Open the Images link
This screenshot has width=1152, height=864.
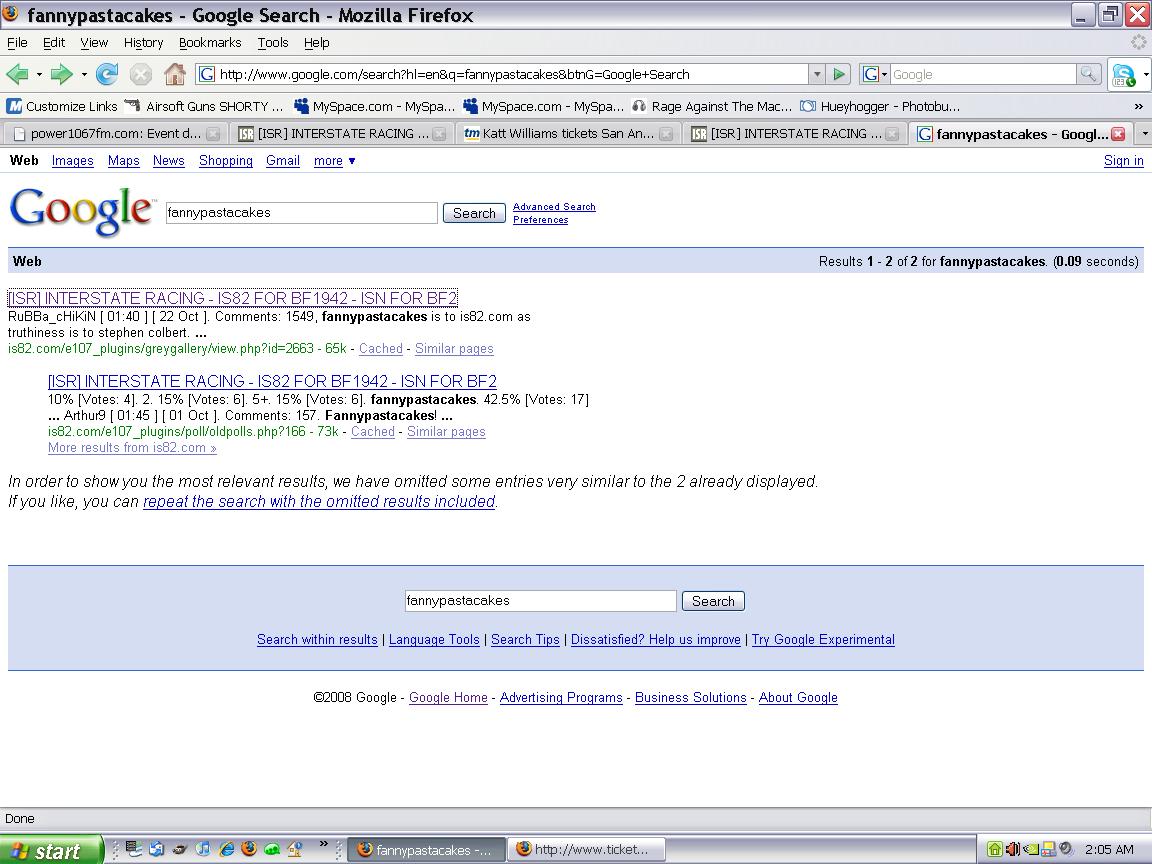pos(73,161)
